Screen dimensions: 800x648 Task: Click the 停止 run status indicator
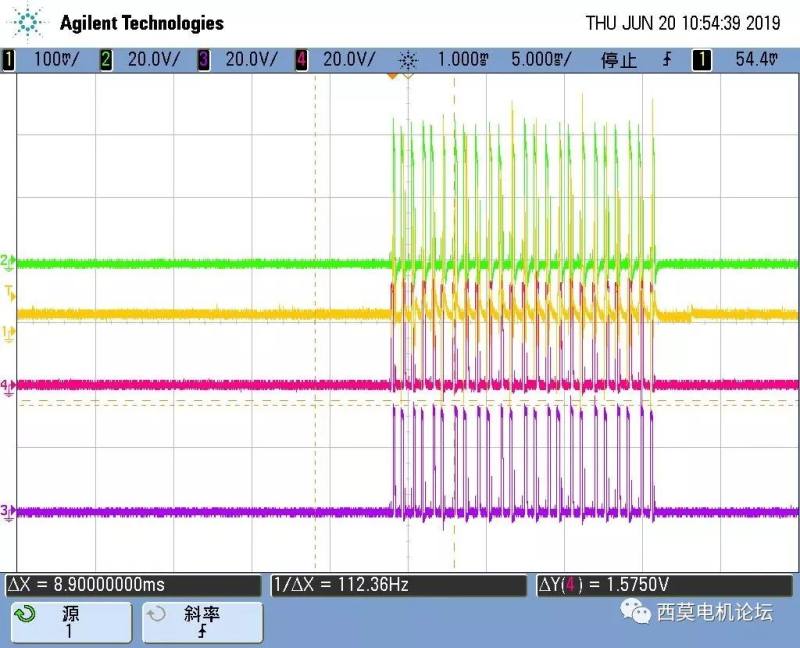(618, 60)
